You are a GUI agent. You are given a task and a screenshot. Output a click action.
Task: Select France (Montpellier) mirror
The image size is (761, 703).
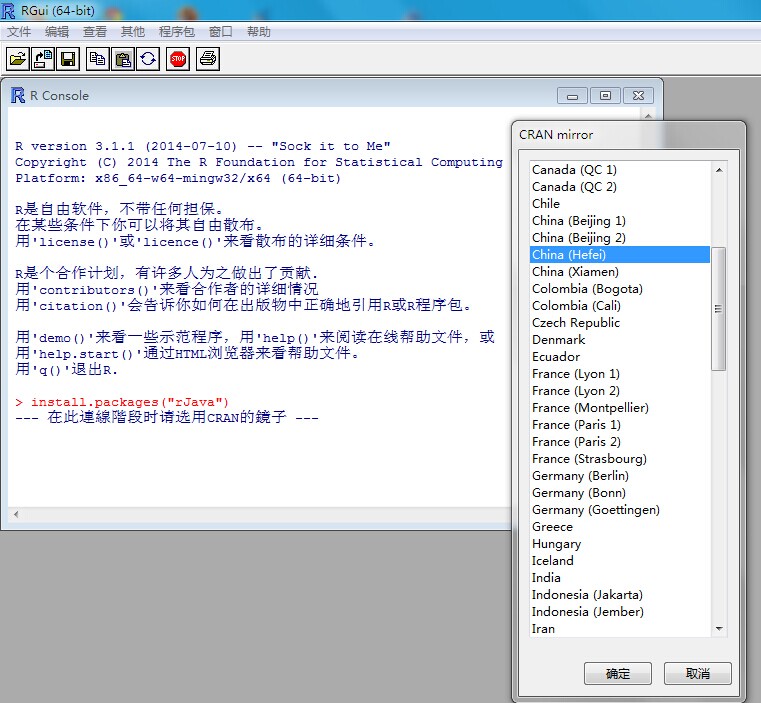[620, 408]
